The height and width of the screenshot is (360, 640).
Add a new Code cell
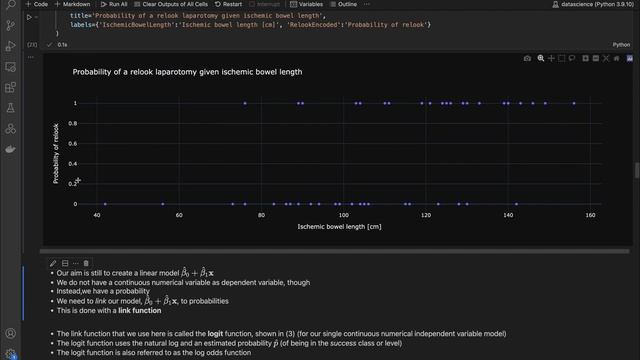pos(36,4)
